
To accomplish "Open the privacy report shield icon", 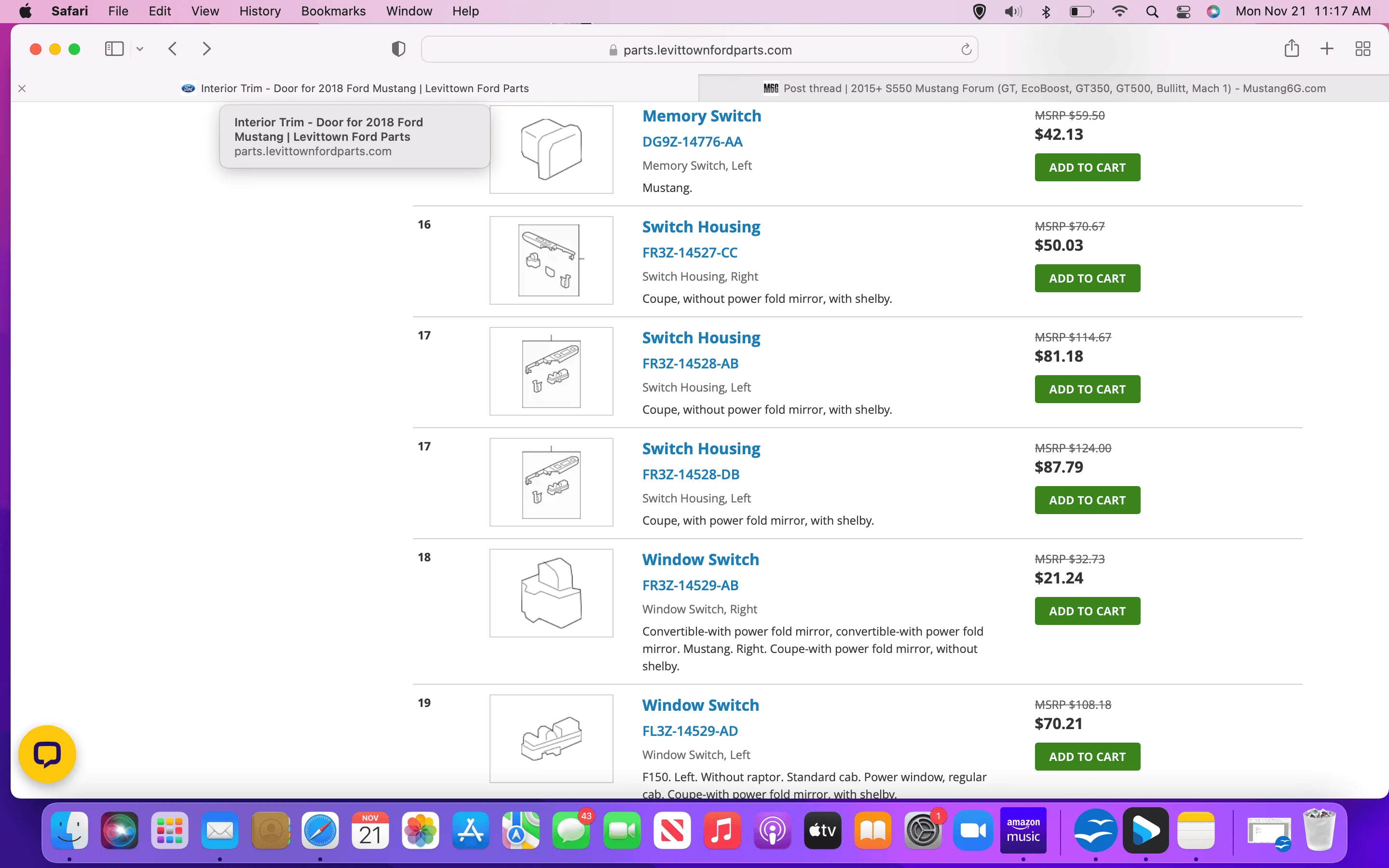I will 398,49.
